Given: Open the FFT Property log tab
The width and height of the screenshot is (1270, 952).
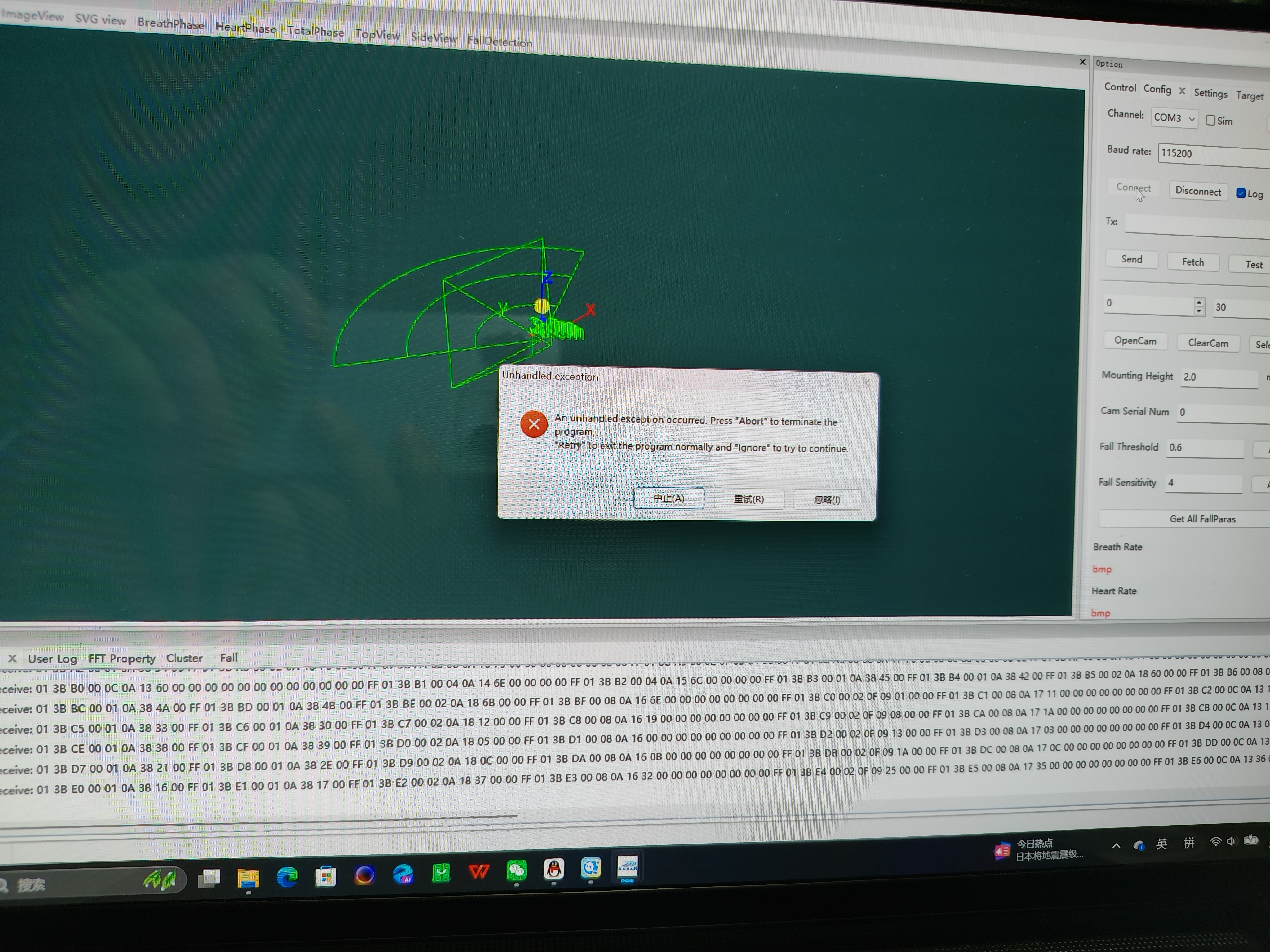Looking at the screenshot, I should [122, 658].
